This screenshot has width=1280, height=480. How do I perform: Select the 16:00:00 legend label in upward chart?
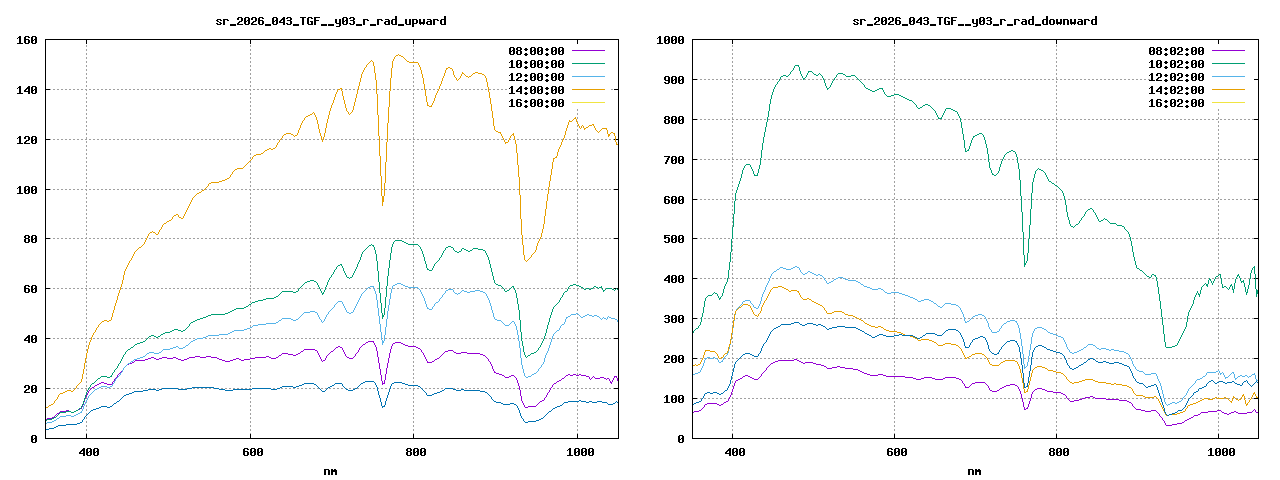point(536,103)
